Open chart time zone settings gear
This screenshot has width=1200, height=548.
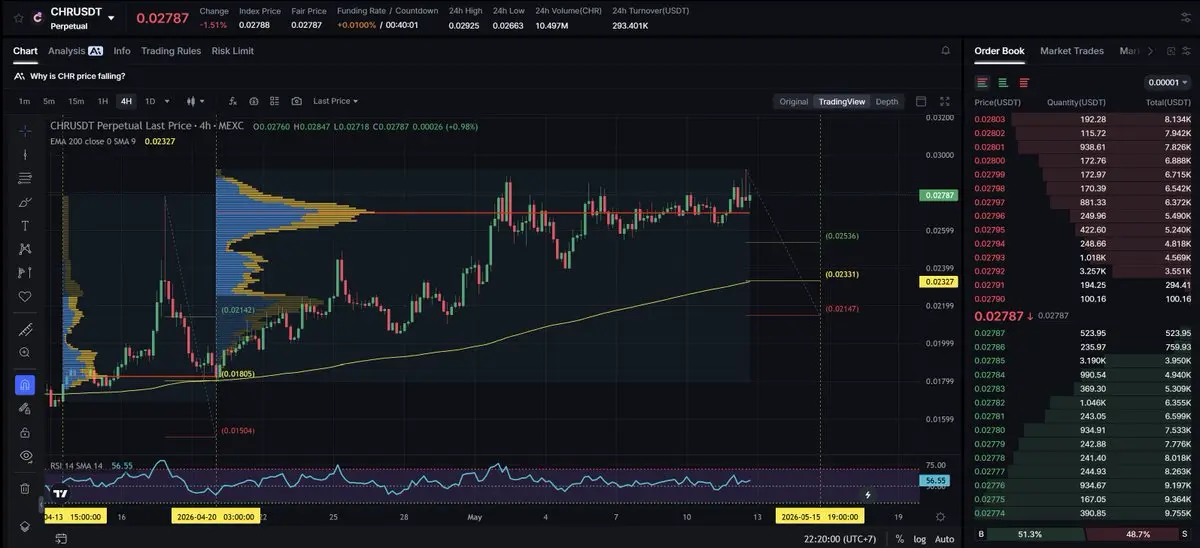click(x=939, y=516)
